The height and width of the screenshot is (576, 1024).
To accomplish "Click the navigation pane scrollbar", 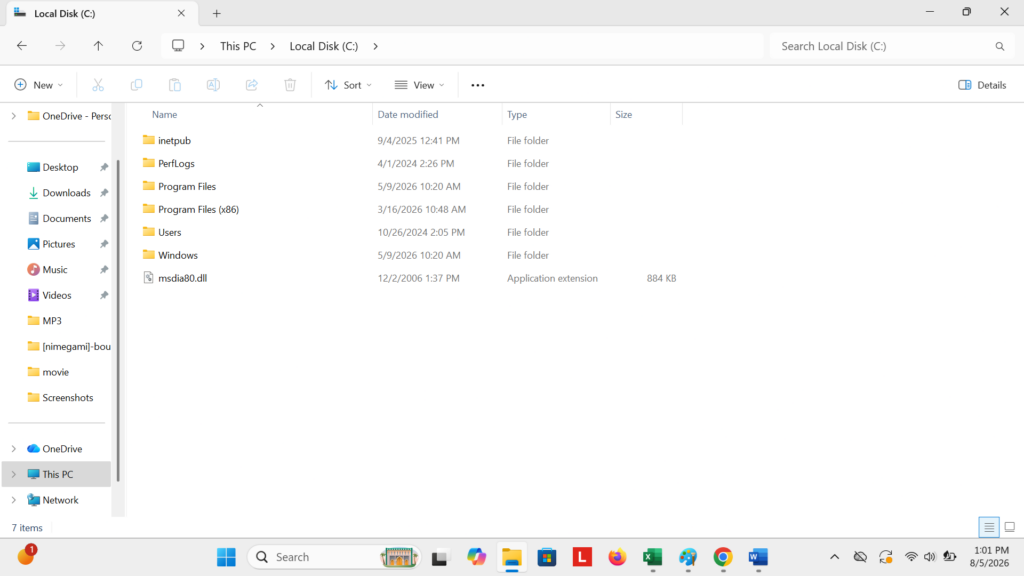I will tap(118, 320).
